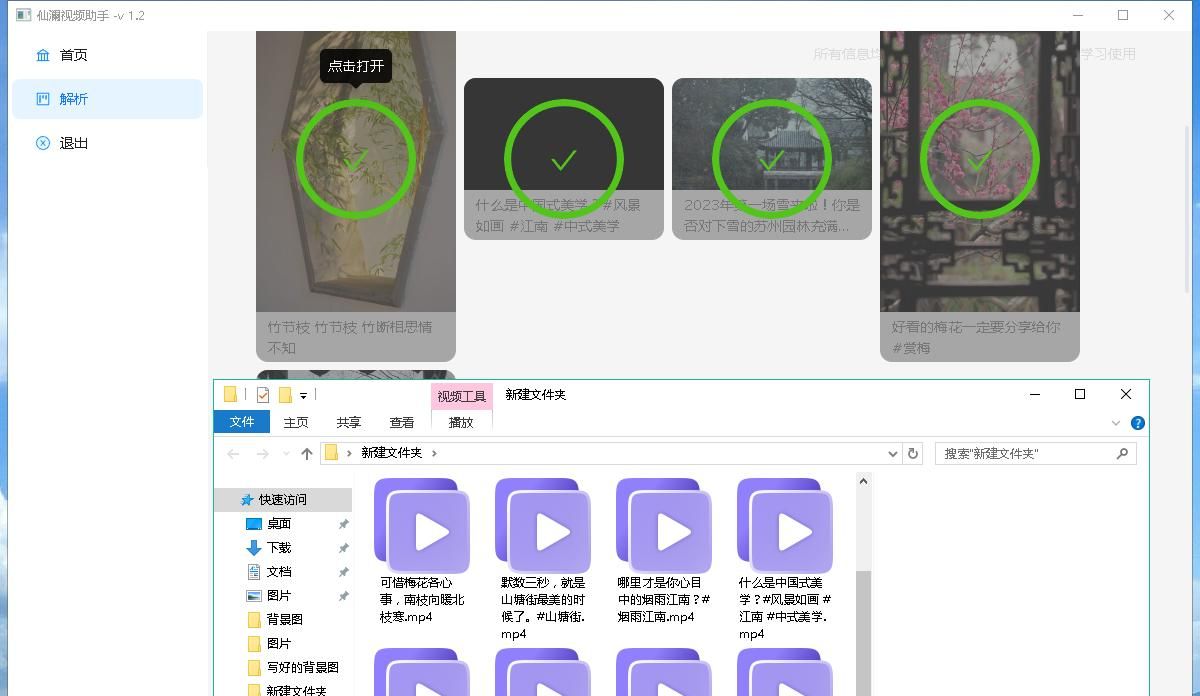Open 桌面 in navigation pane
The image size is (1200, 696).
(x=279, y=523)
